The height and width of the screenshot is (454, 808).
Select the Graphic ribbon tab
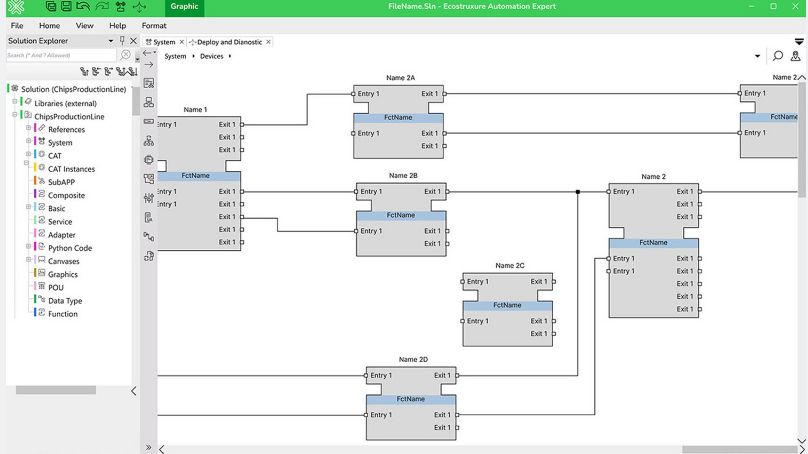tap(184, 7)
